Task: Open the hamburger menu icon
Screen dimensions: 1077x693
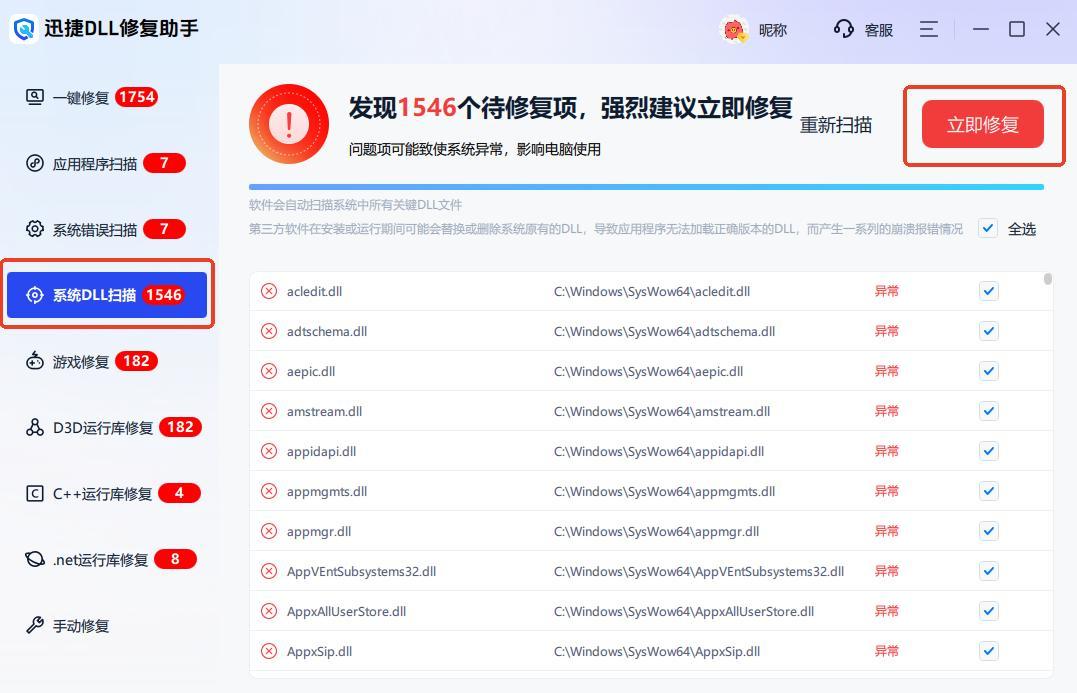Action: [x=928, y=29]
